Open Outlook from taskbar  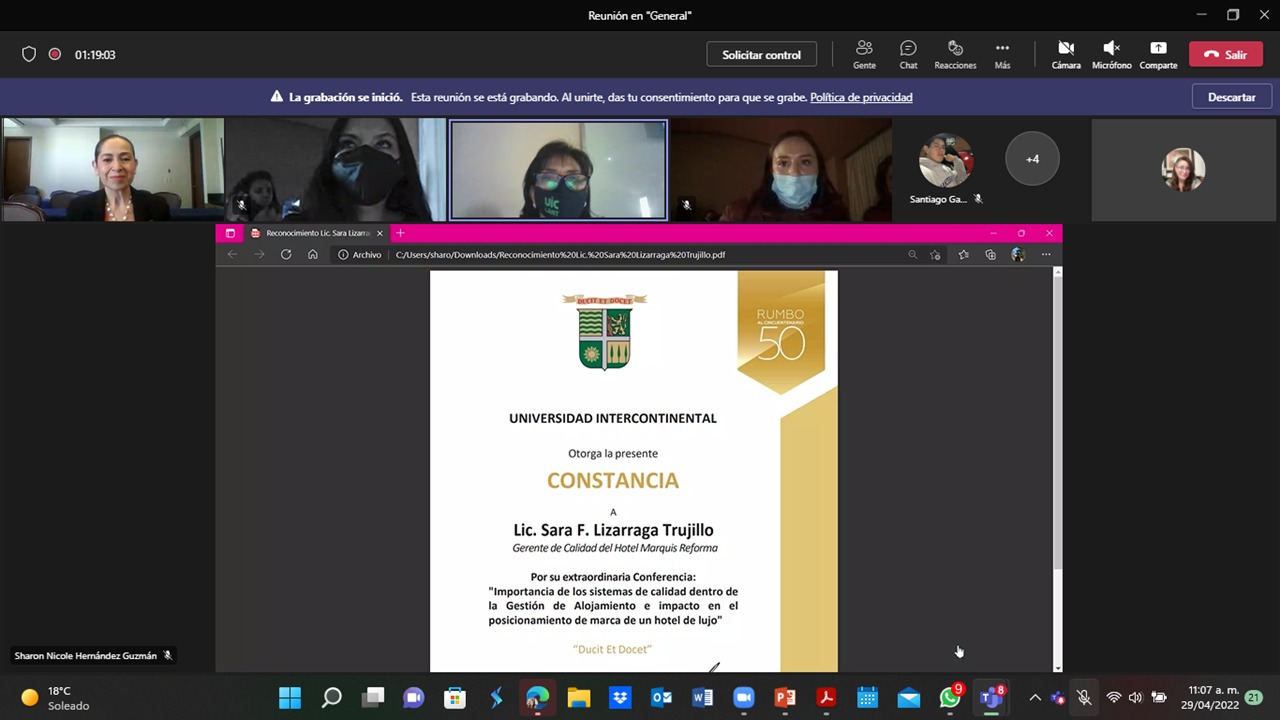(661, 697)
